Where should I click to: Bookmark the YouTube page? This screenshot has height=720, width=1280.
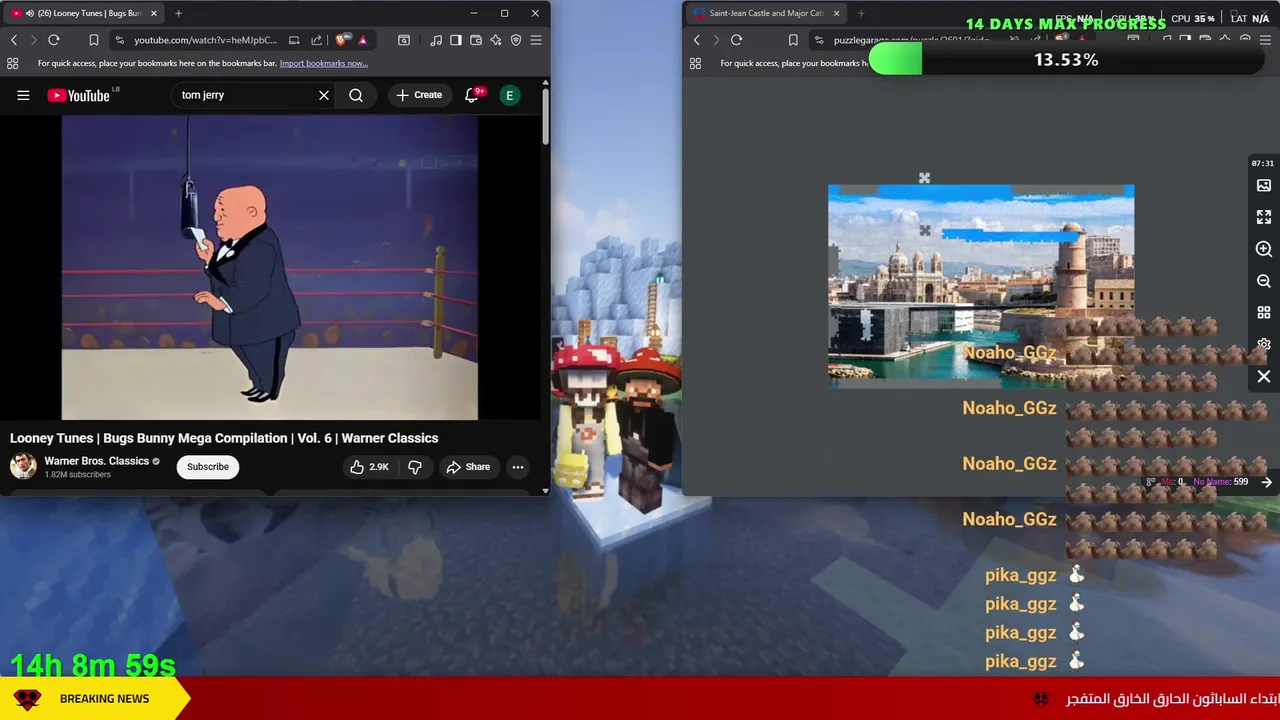pos(93,40)
